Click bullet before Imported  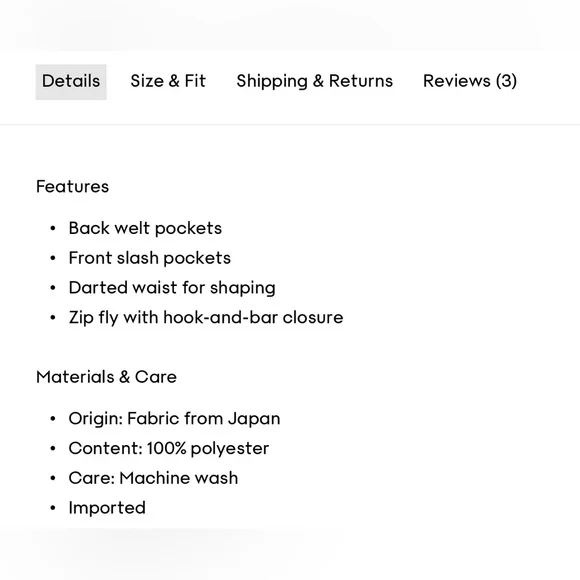53,508
